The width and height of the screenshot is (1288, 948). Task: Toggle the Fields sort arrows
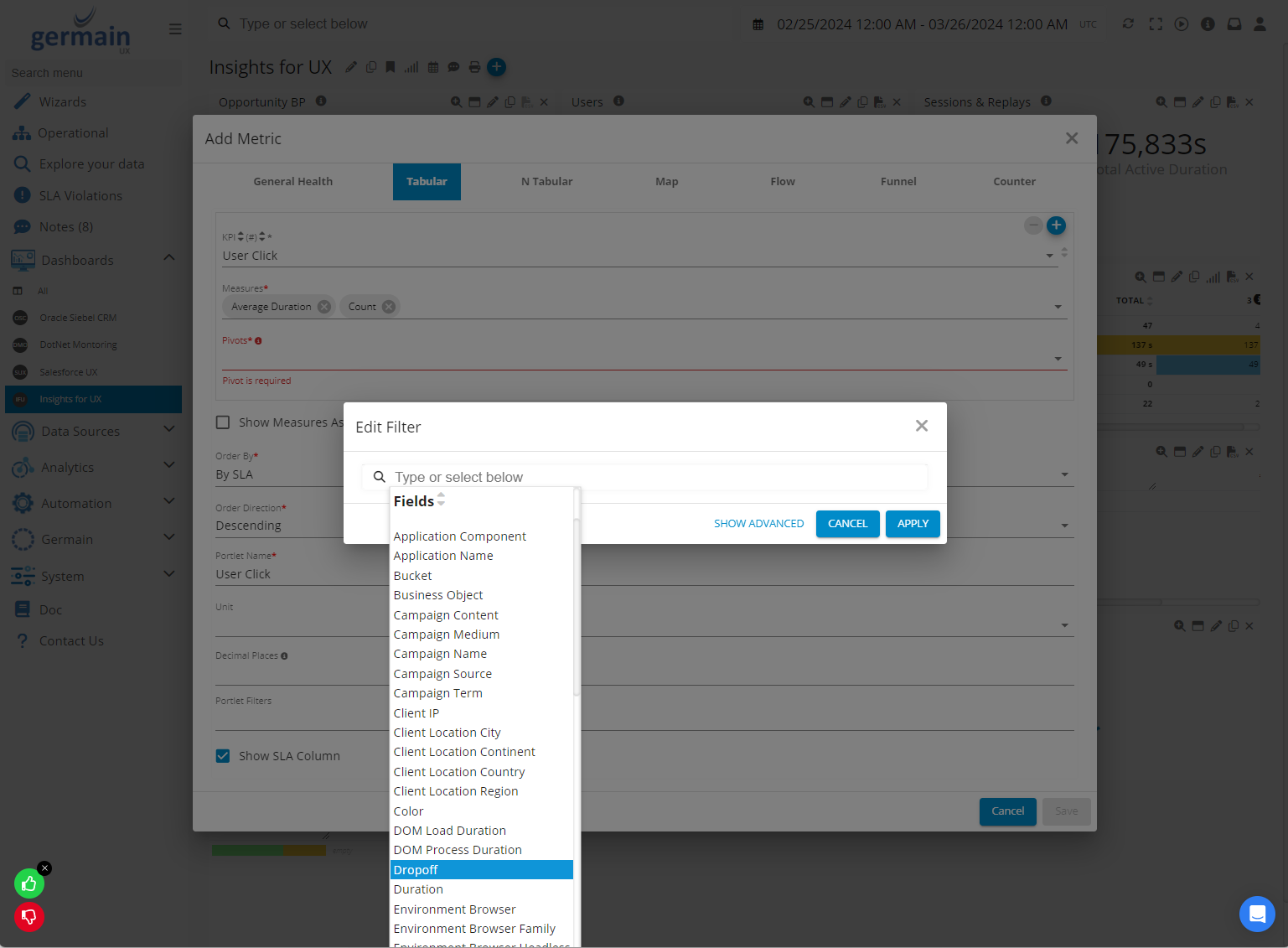[x=441, y=500]
